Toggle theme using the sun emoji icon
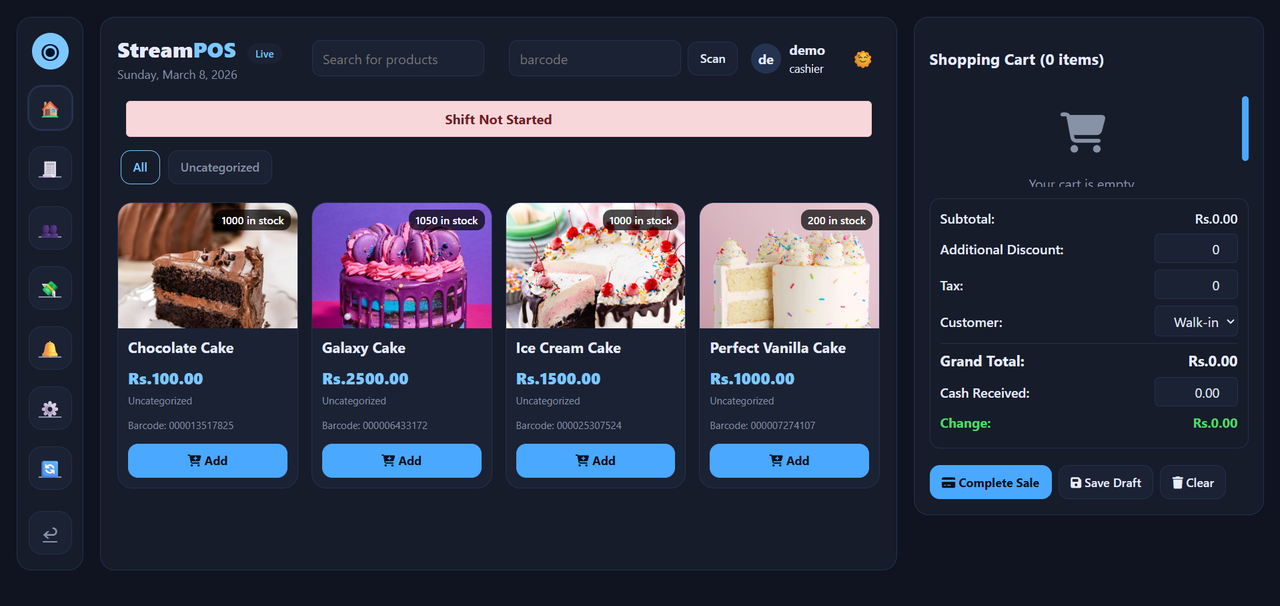 click(x=863, y=59)
